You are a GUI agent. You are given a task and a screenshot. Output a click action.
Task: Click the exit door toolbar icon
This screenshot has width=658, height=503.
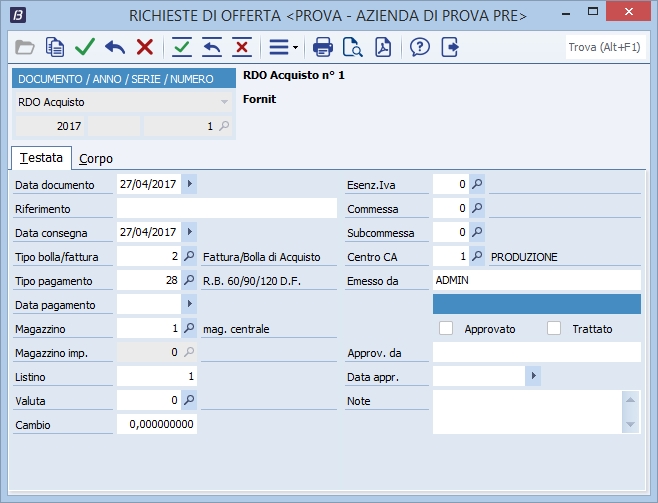(x=450, y=47)
